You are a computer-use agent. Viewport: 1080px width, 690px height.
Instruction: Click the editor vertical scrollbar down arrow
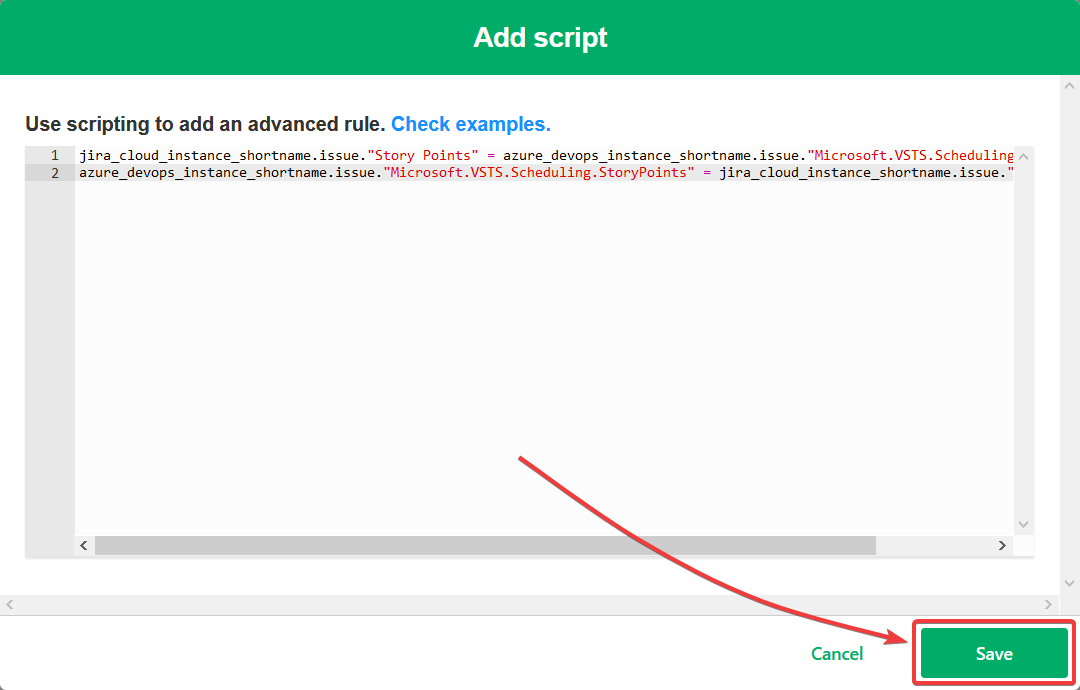point(1023,525)
